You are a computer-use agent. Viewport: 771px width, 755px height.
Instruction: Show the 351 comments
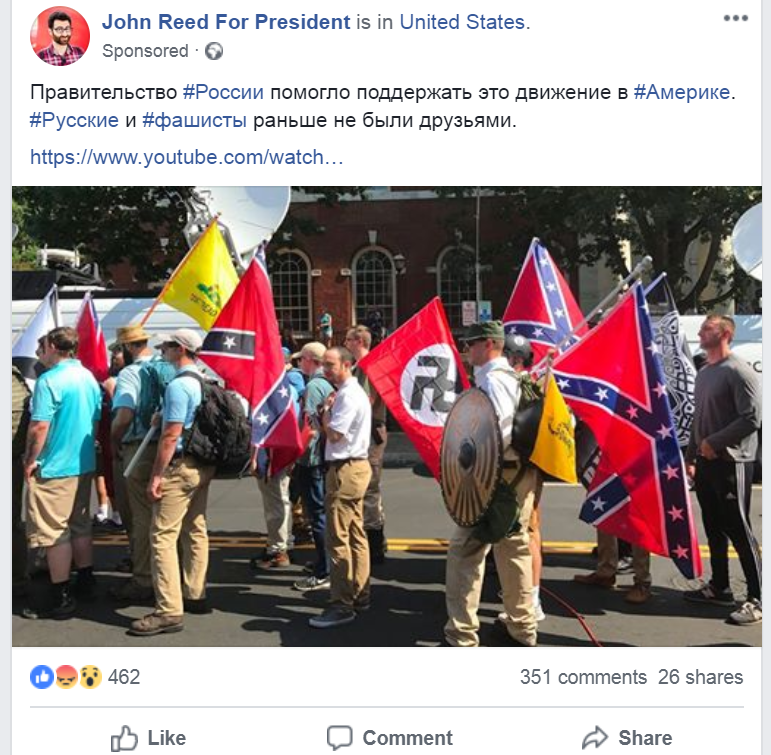coord(583,677)
